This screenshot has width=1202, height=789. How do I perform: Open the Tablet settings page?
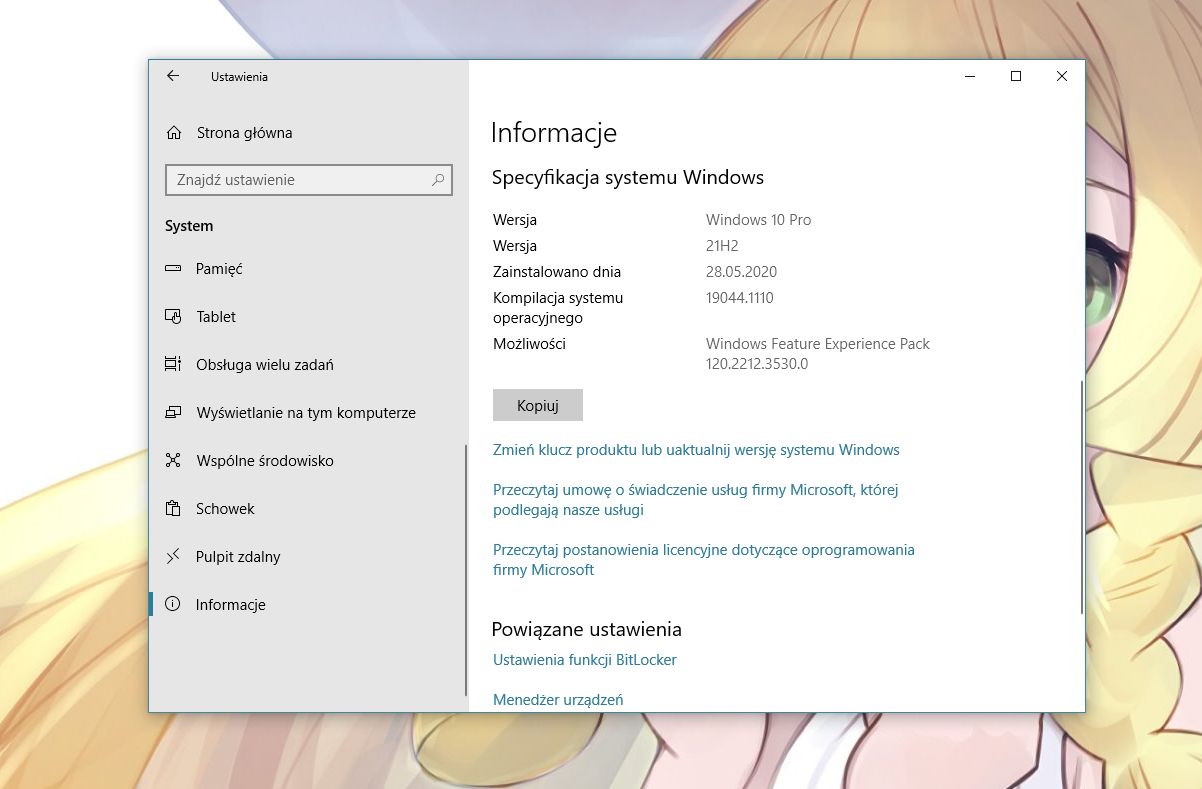[308, 317]
